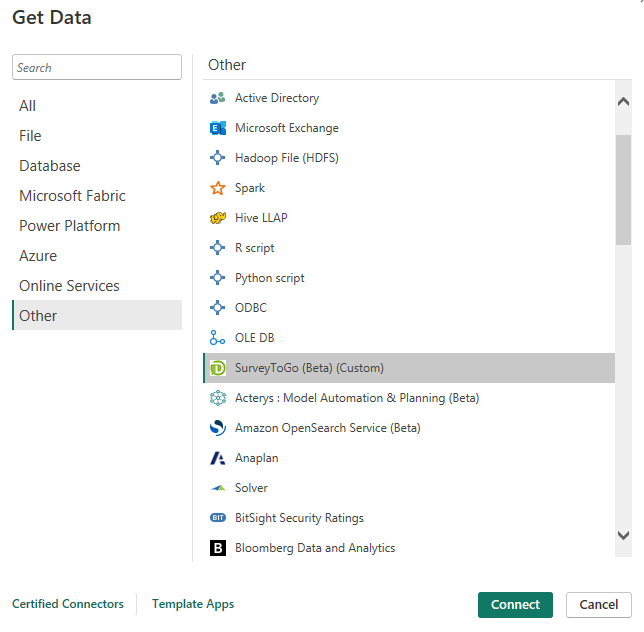This screenshot has height=632, width=644.
Task: Choose Bloomberg Data and Analytics label
Action: click(315, 548)
